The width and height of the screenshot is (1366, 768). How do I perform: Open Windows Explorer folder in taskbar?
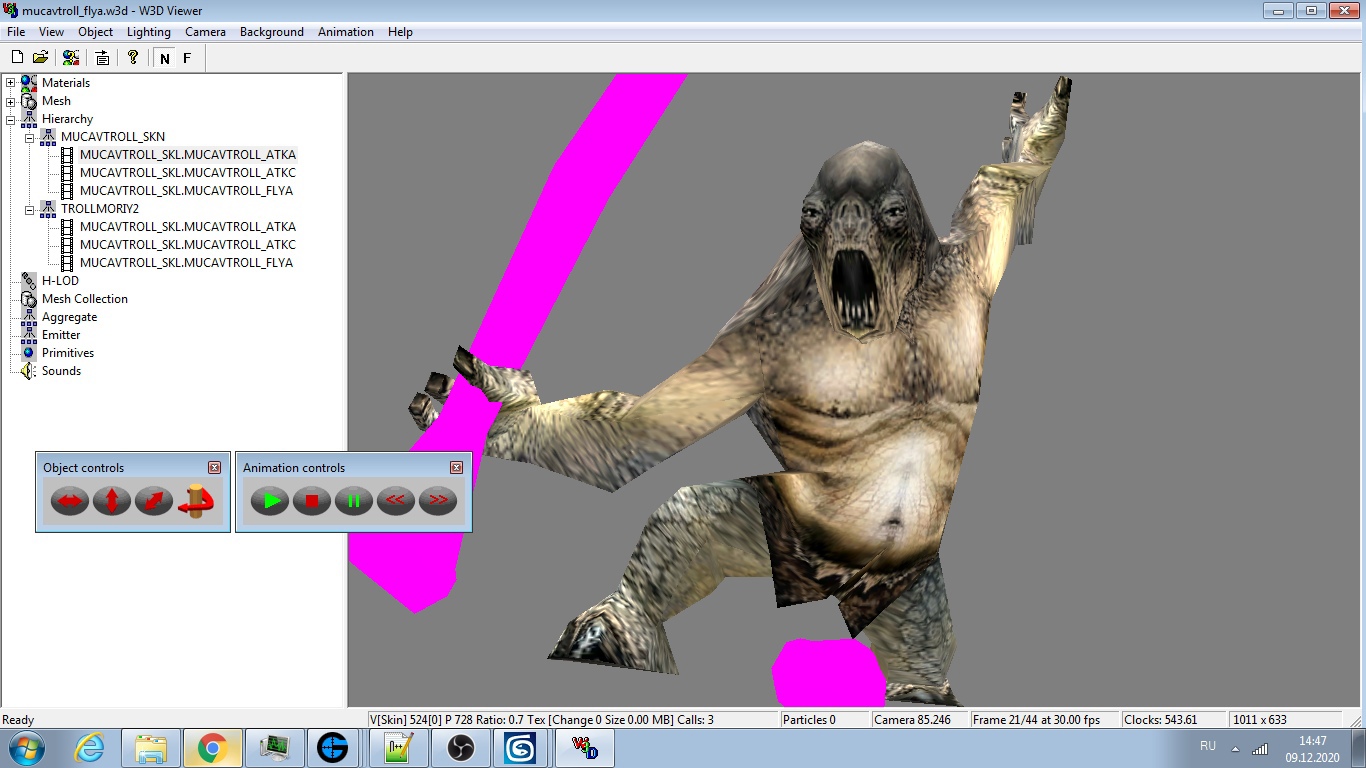click(151, 748)
